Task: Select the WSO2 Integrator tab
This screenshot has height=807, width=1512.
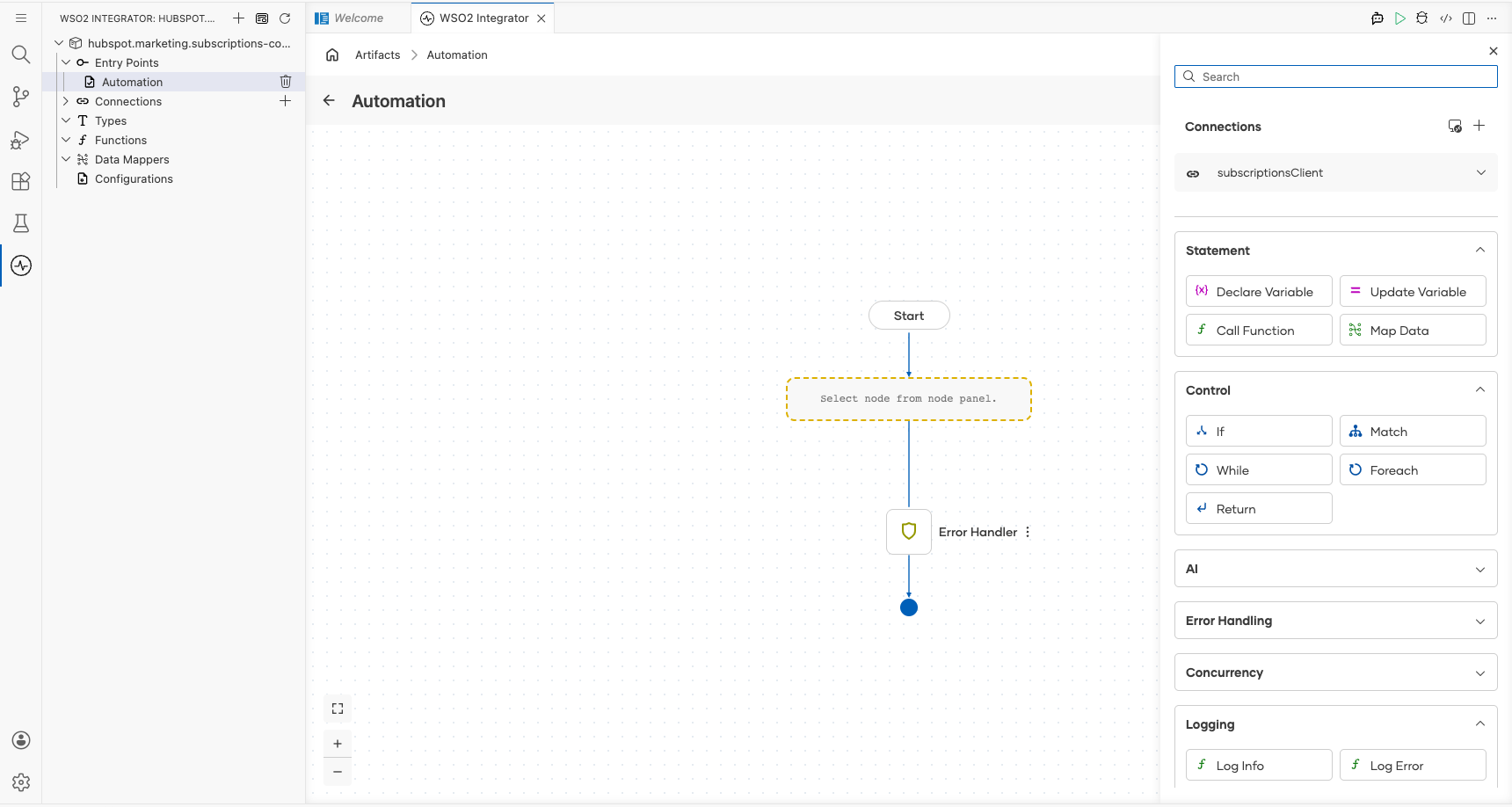Action: [483, 18]
